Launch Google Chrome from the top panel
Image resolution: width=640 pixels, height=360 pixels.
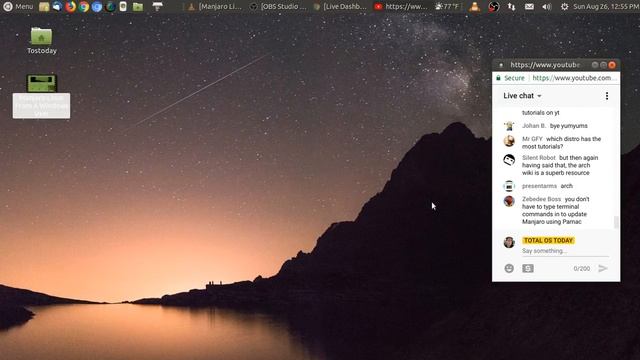click(x=84, y=7)
